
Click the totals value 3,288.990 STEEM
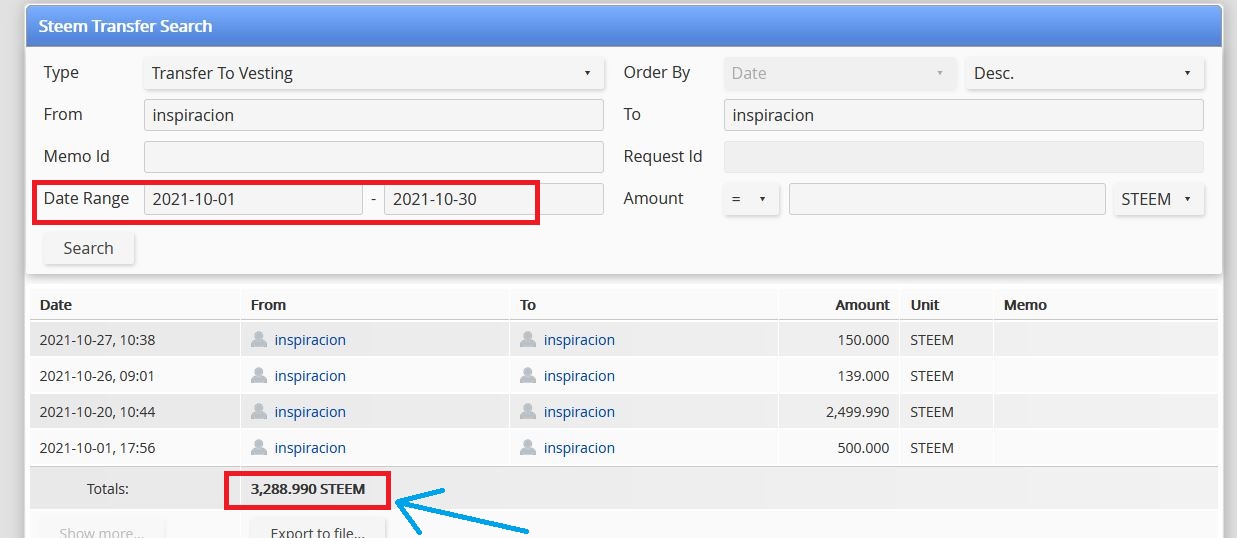point(308,489)
